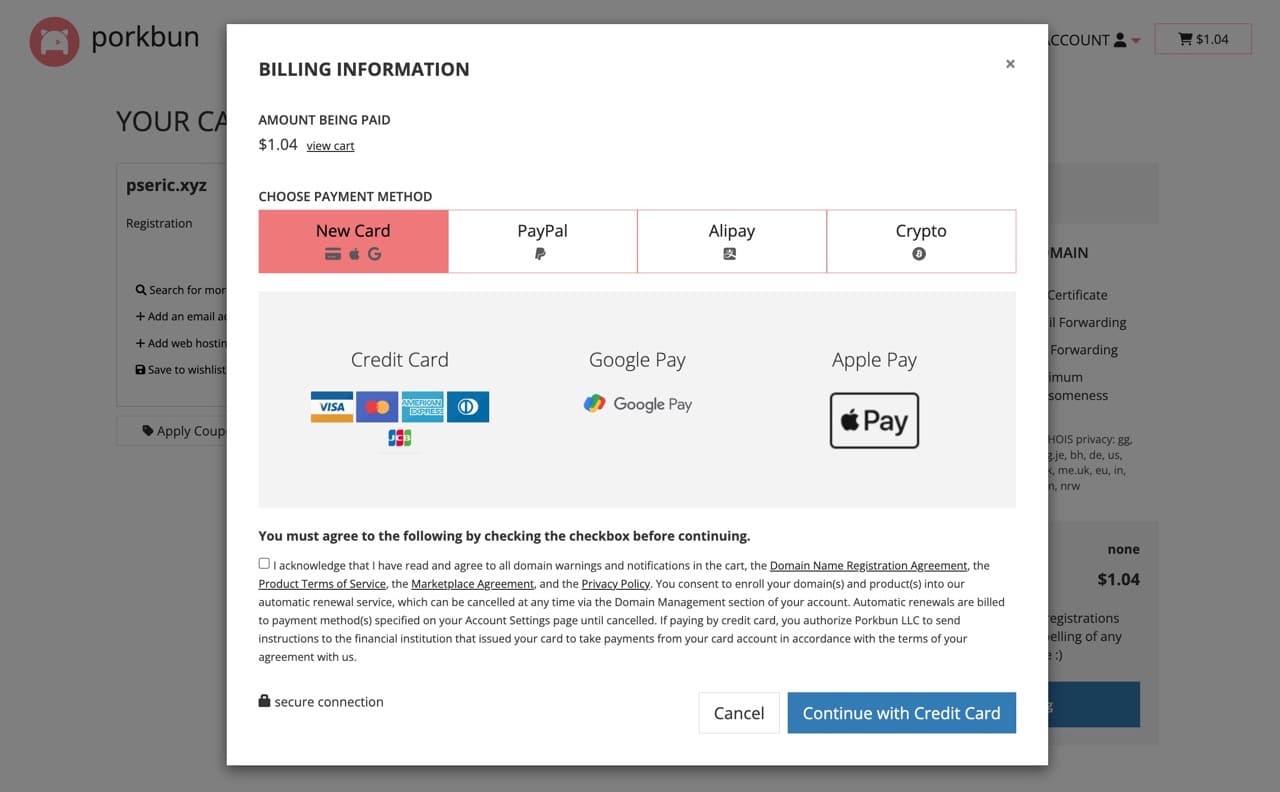Close the Billing Information dialog
The width and height of the screenshot is (1280, 792).
pos(1010,64)
